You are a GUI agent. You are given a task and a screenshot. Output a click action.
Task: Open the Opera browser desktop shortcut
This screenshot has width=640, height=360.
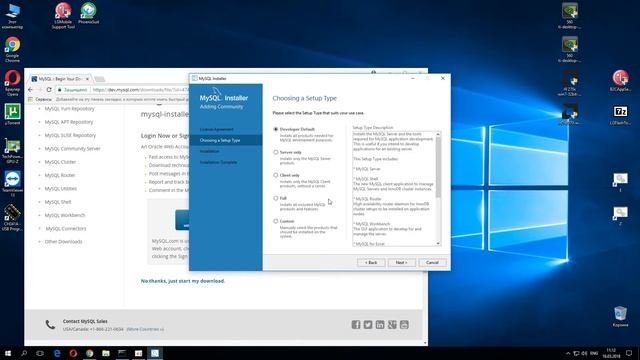(12, 83)
